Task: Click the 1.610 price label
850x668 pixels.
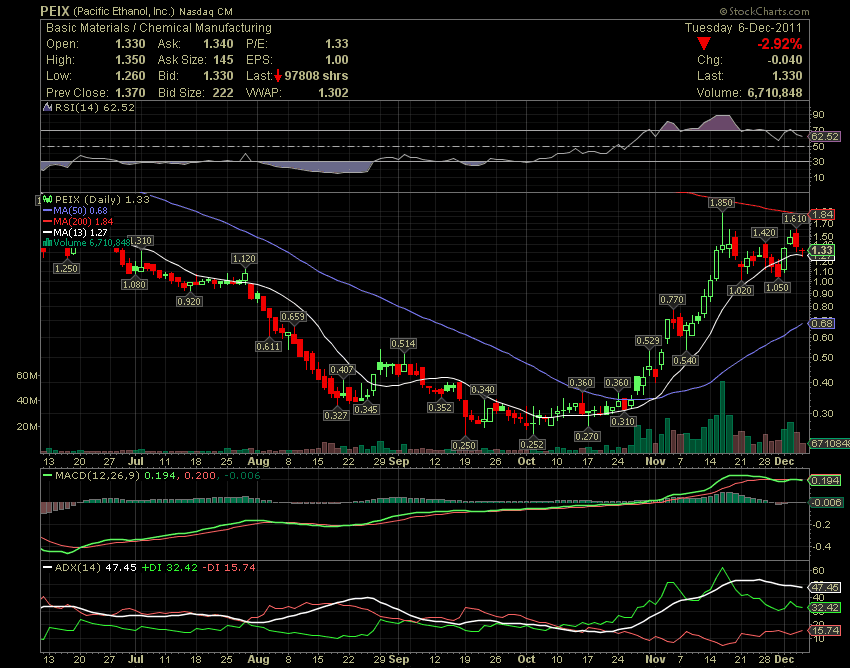Action: 795,219
